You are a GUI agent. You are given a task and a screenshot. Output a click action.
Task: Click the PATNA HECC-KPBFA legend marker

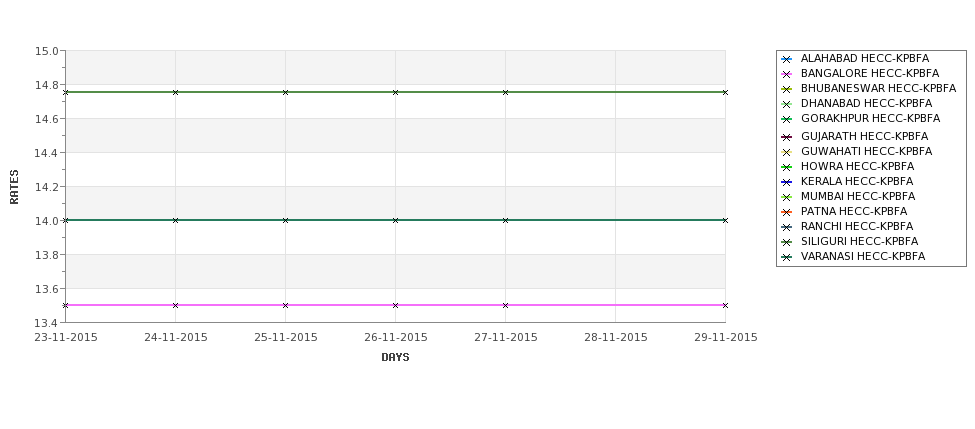click(x=787, y=213)
